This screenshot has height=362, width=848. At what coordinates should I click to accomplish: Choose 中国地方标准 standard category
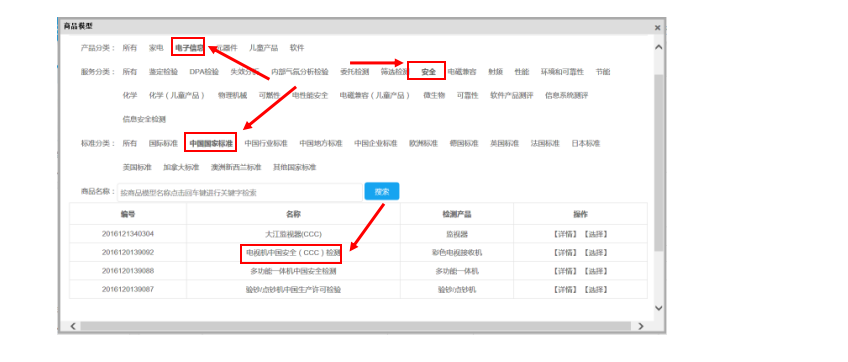[x=321, y=143]
